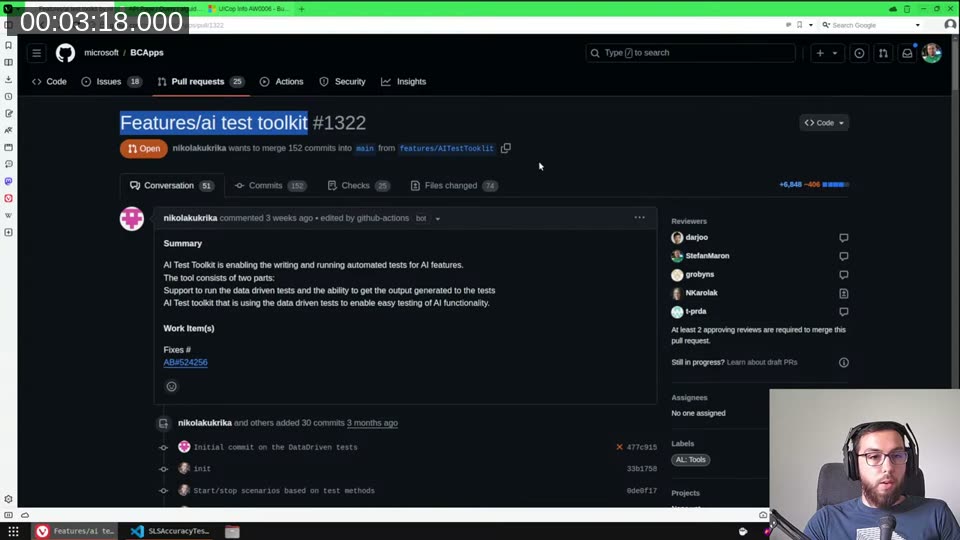Expand the Code dropdown button

point(823,123)
